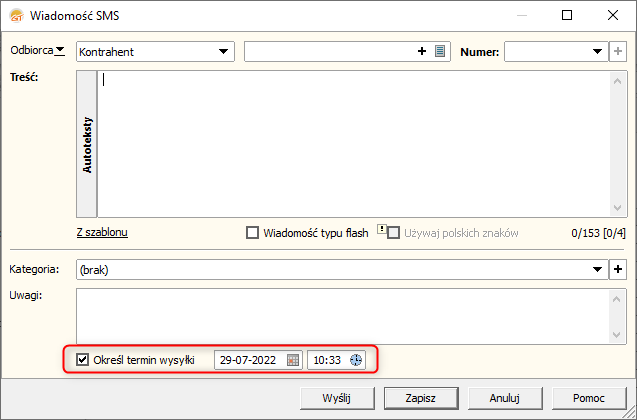Viewport: 637px width, 420px height.
Task: Toggle the Używaj polskich znaków checkbox
Action: (393, 233)
